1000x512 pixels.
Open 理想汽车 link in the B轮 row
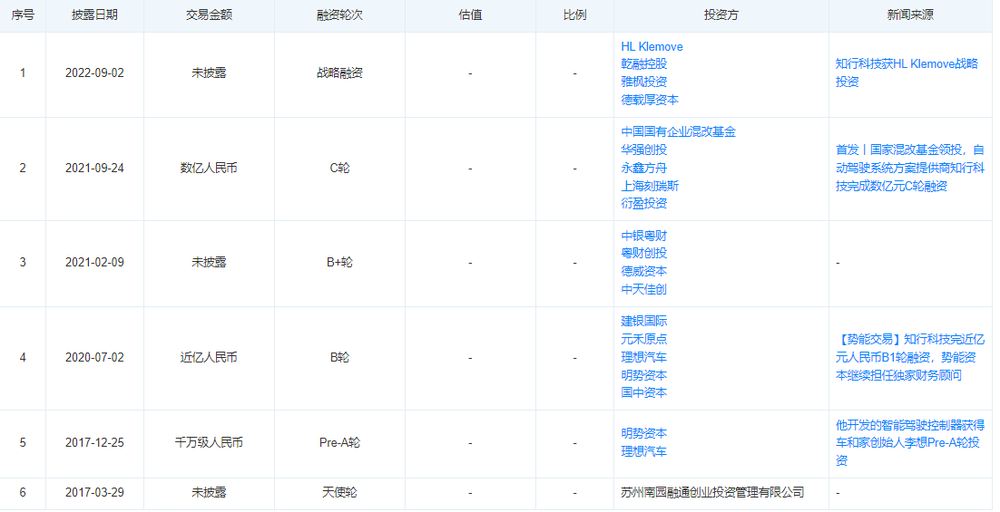(x=644, y=357)
